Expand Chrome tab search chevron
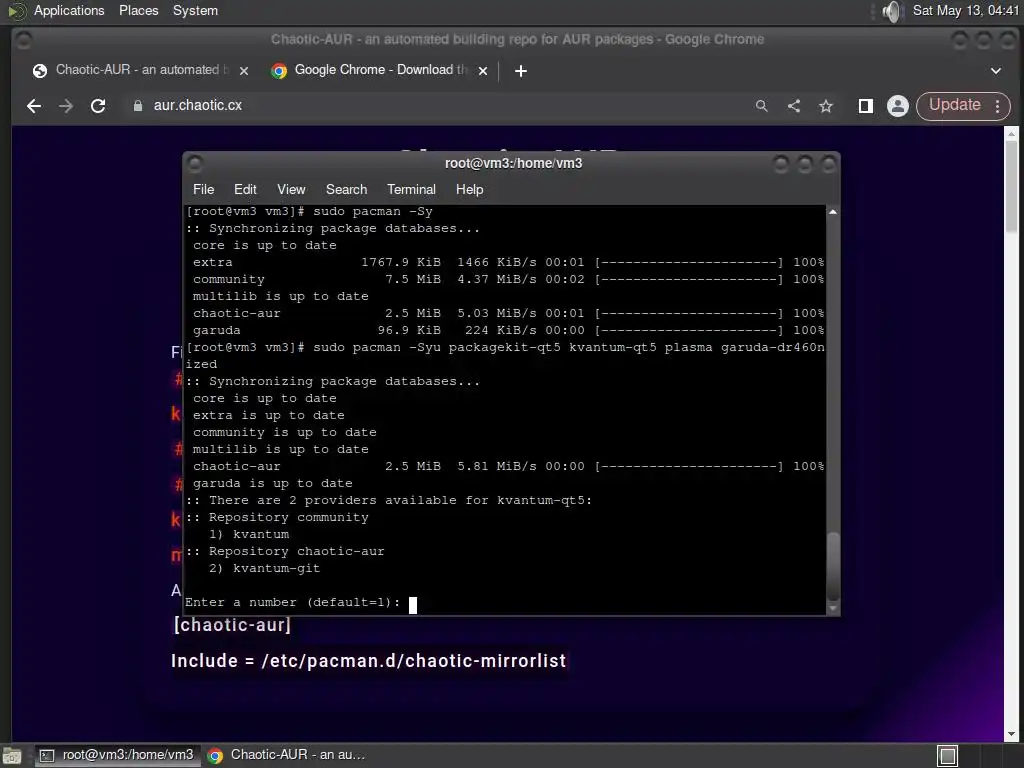 click(x=996, y=71)
